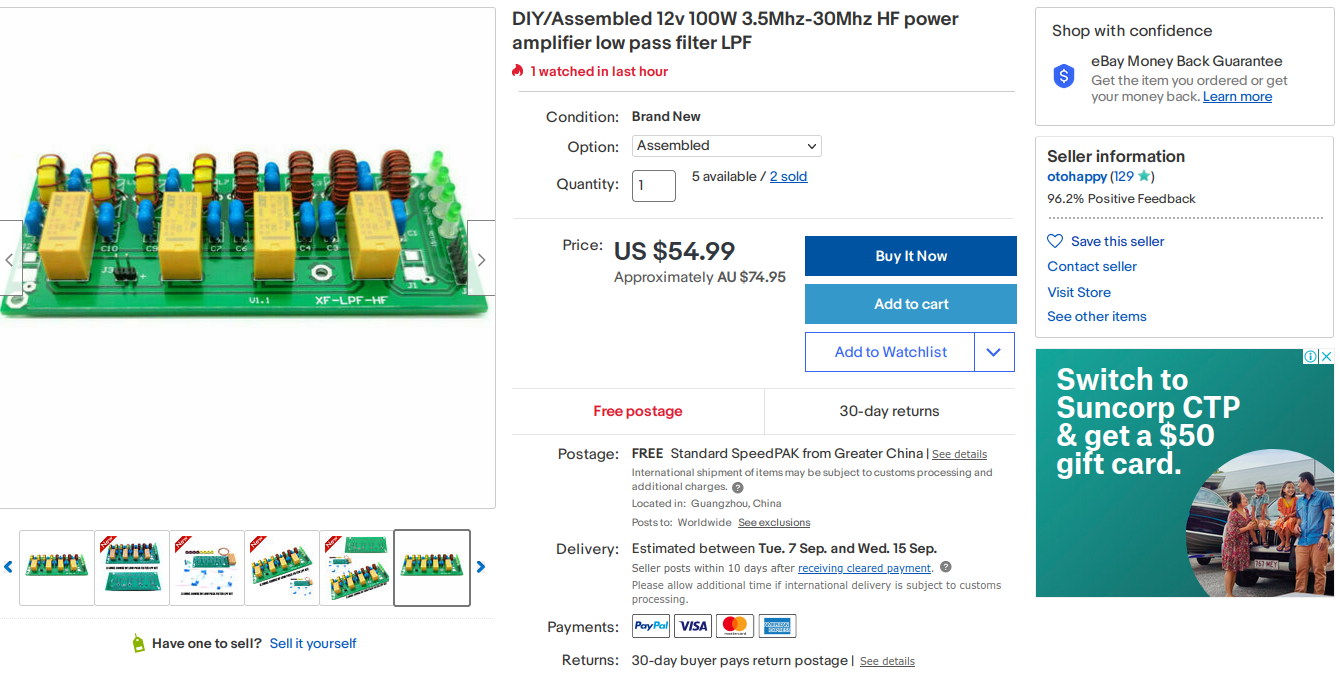Expand the Add to Watchlist dropdown chevron
Screen dimensions: 1340x685
click(994, 351)
